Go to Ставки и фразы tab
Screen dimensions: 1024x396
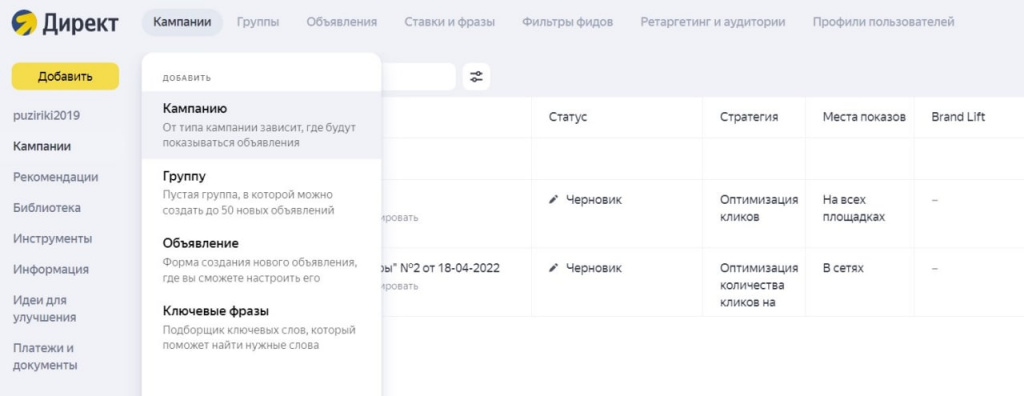(449, 22)
